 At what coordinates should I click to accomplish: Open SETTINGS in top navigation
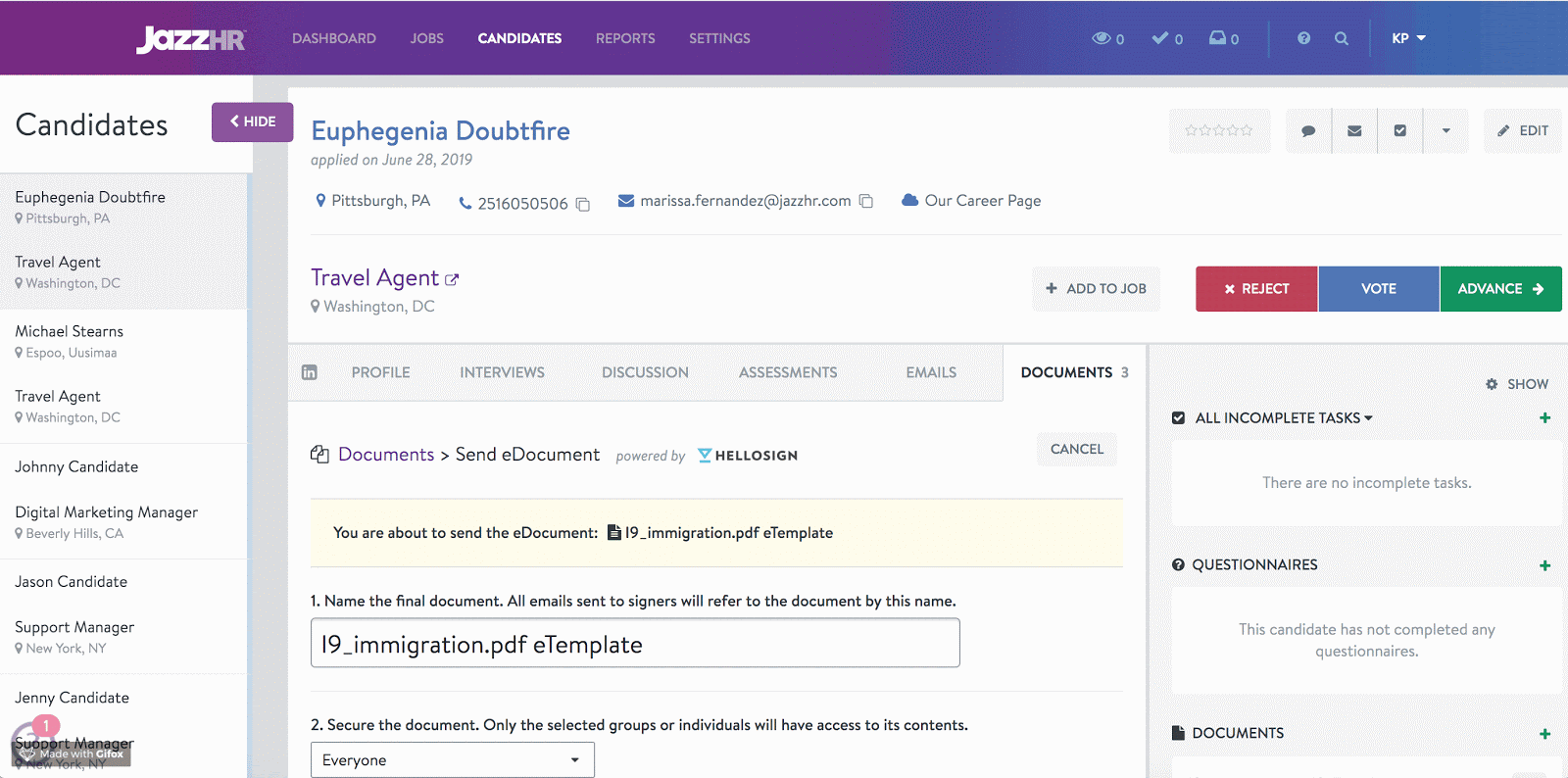pos(719,38)
